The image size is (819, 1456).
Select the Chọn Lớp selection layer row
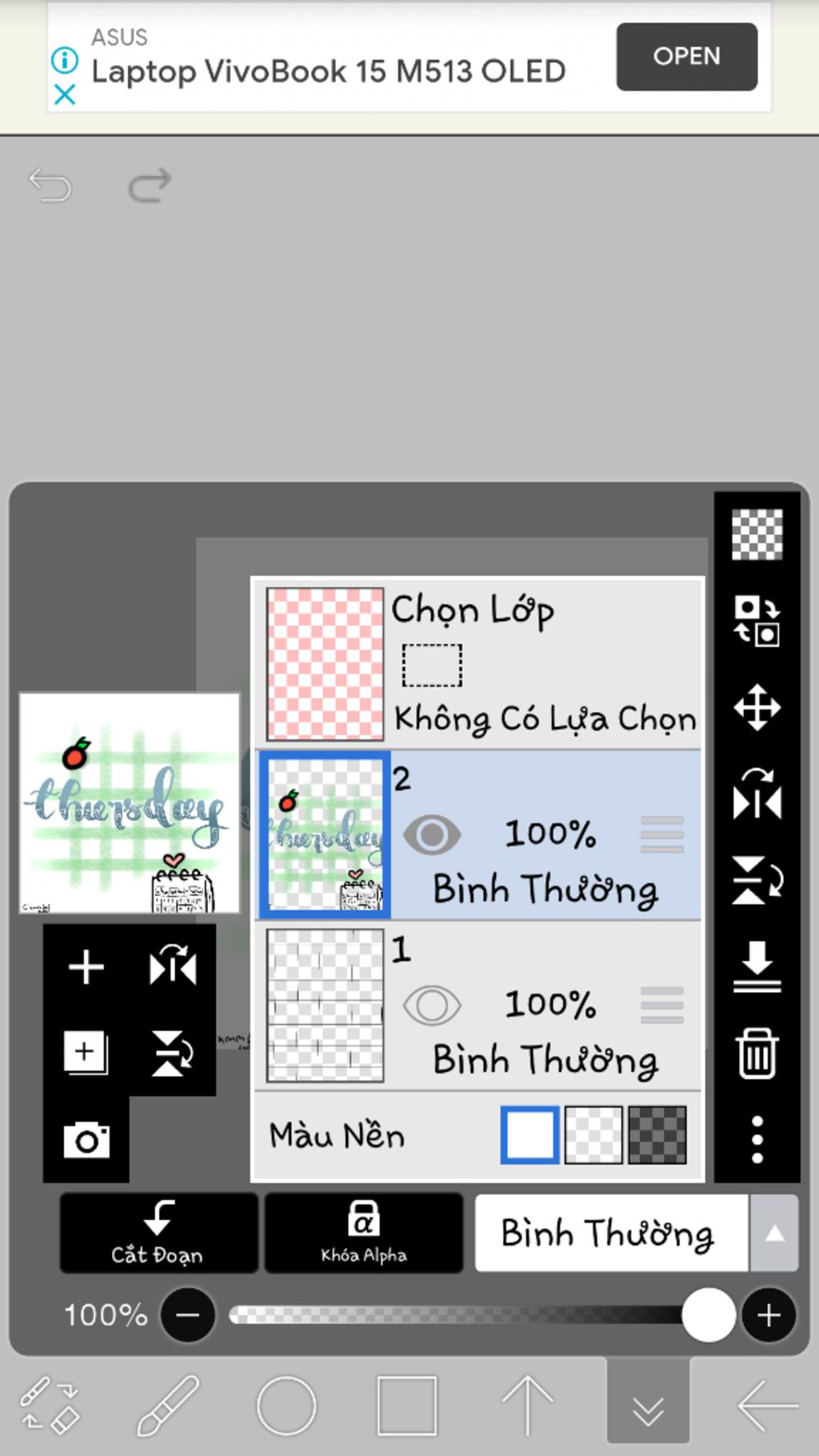(x=478, y=664)
